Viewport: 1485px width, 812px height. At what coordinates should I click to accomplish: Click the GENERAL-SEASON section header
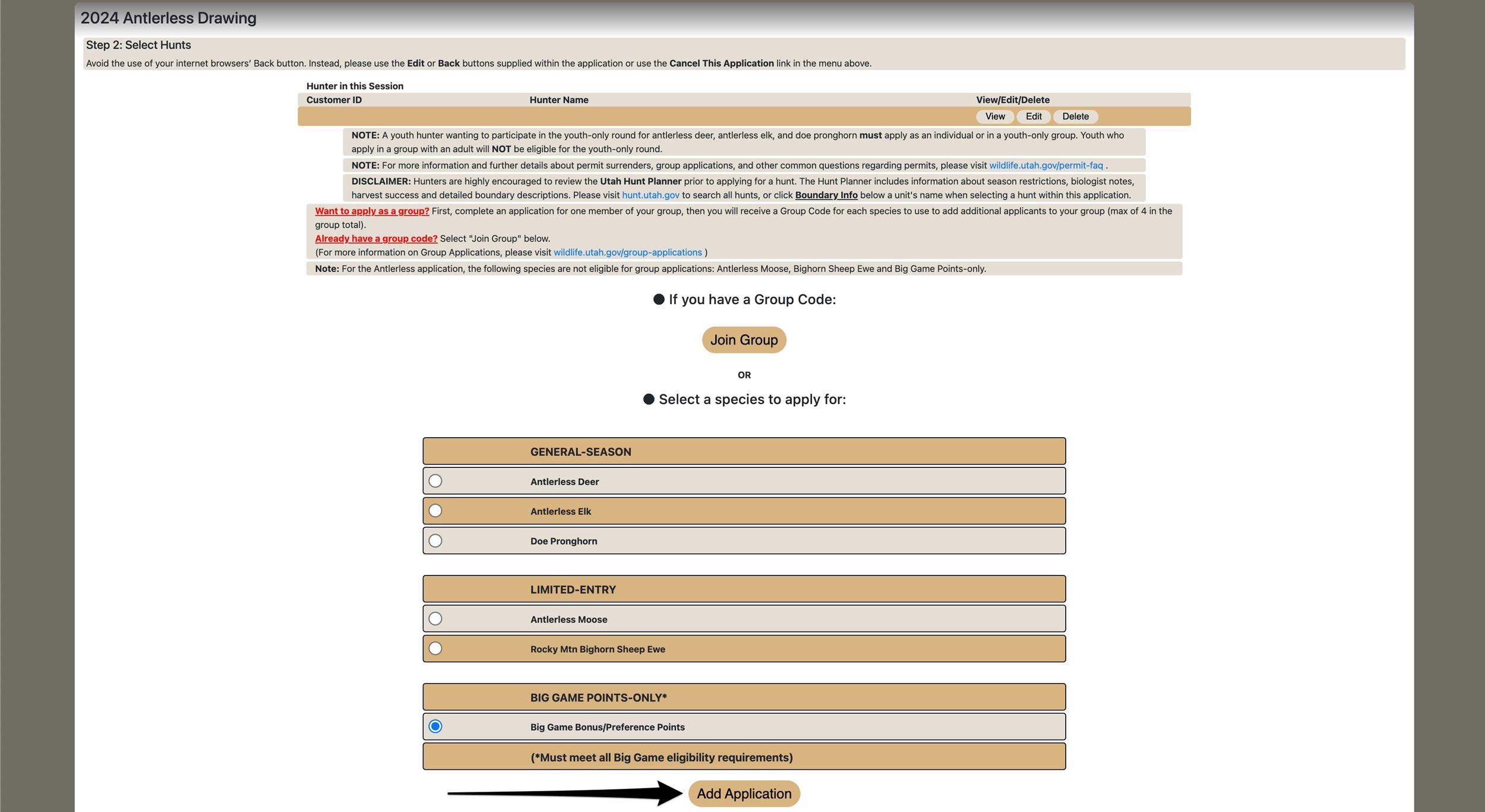[x=580, y=452]
